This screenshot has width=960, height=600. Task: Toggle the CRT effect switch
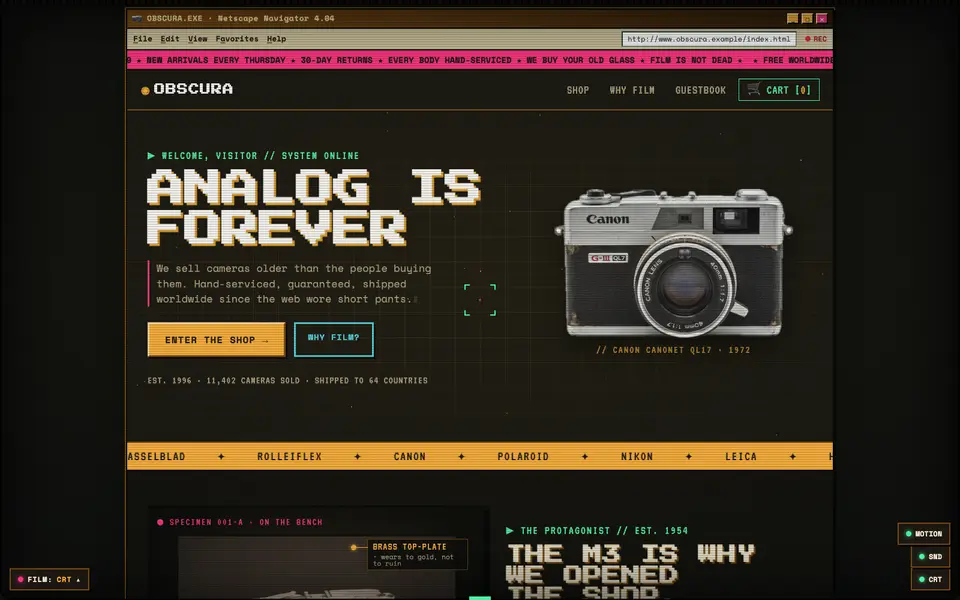[x=930, y=579]
